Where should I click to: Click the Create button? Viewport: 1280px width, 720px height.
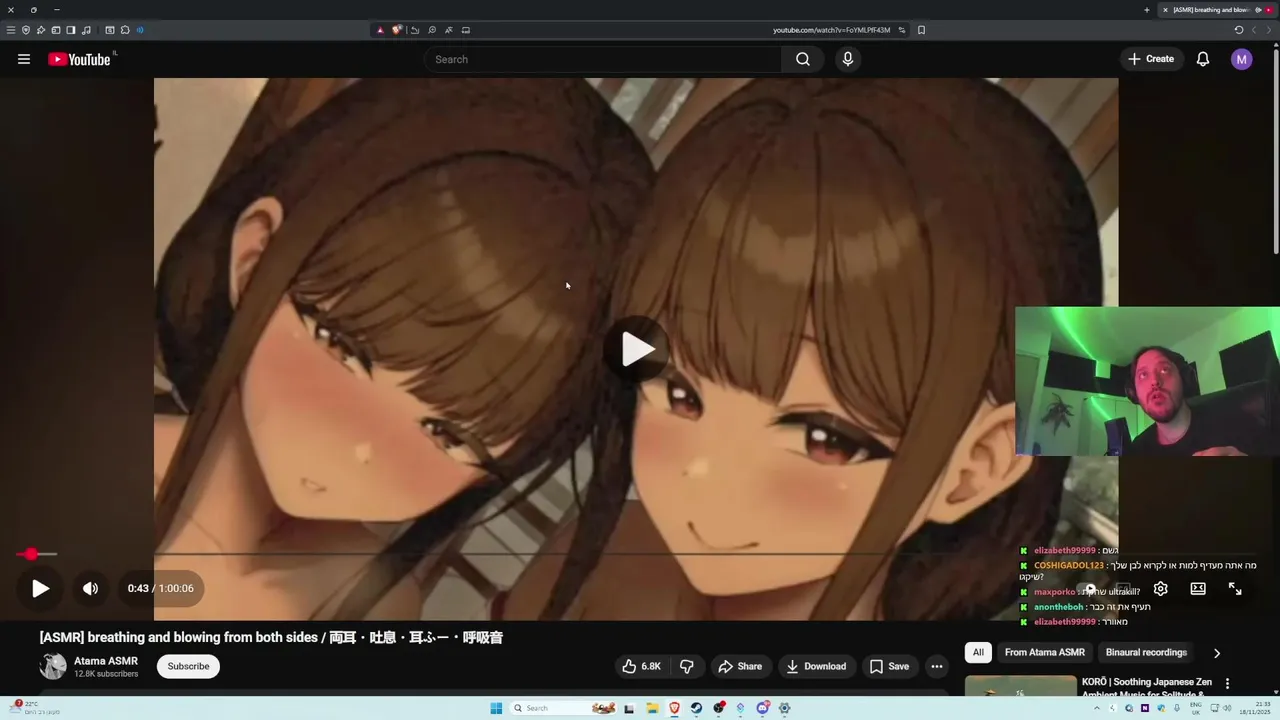1151,59
